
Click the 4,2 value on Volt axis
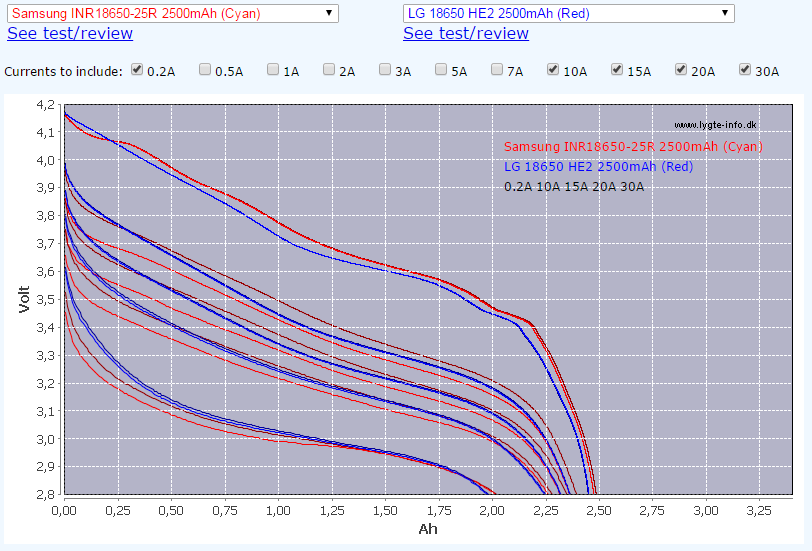tap(46, 105)
